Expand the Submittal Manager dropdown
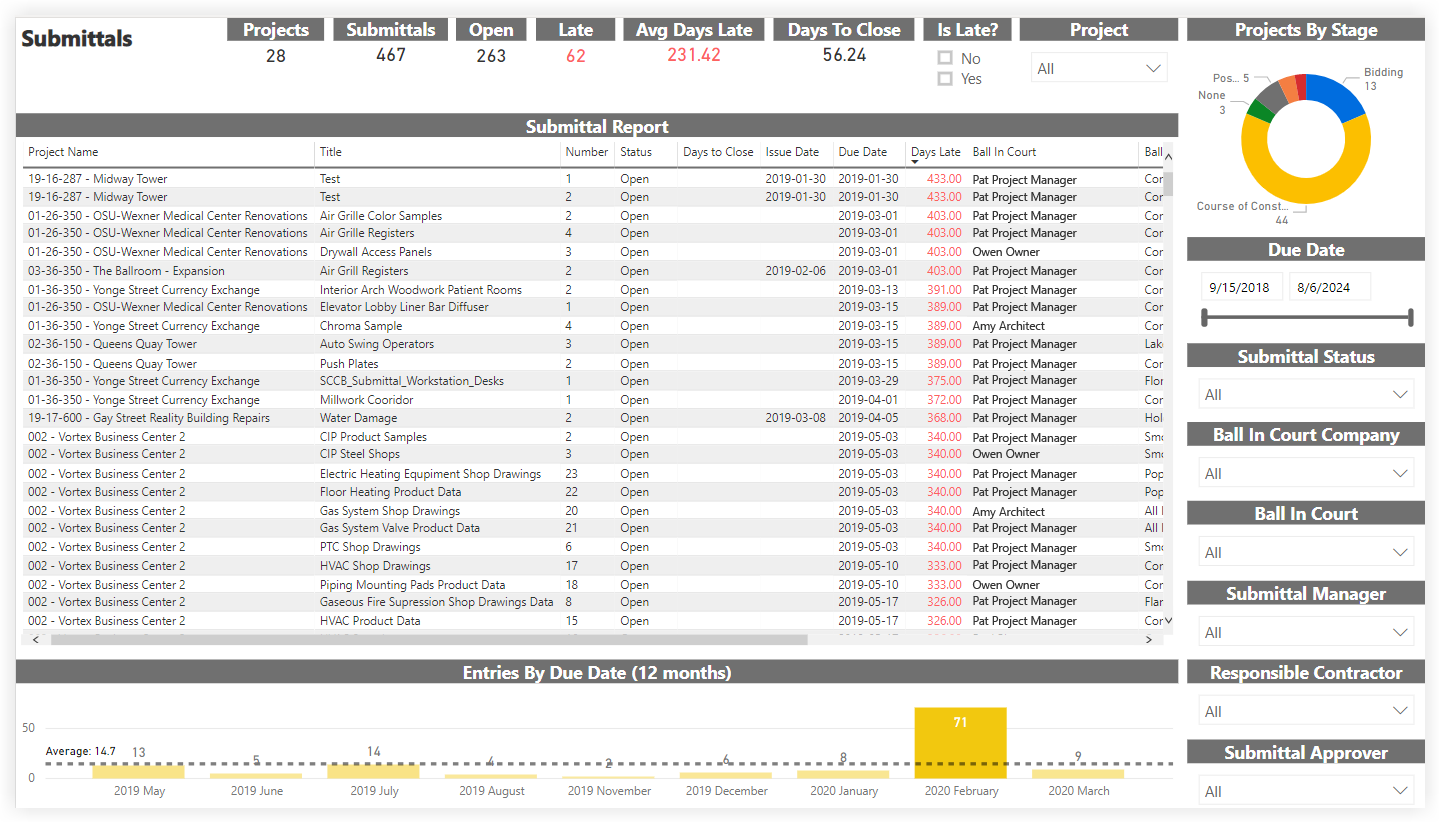 pos(1305,632)
